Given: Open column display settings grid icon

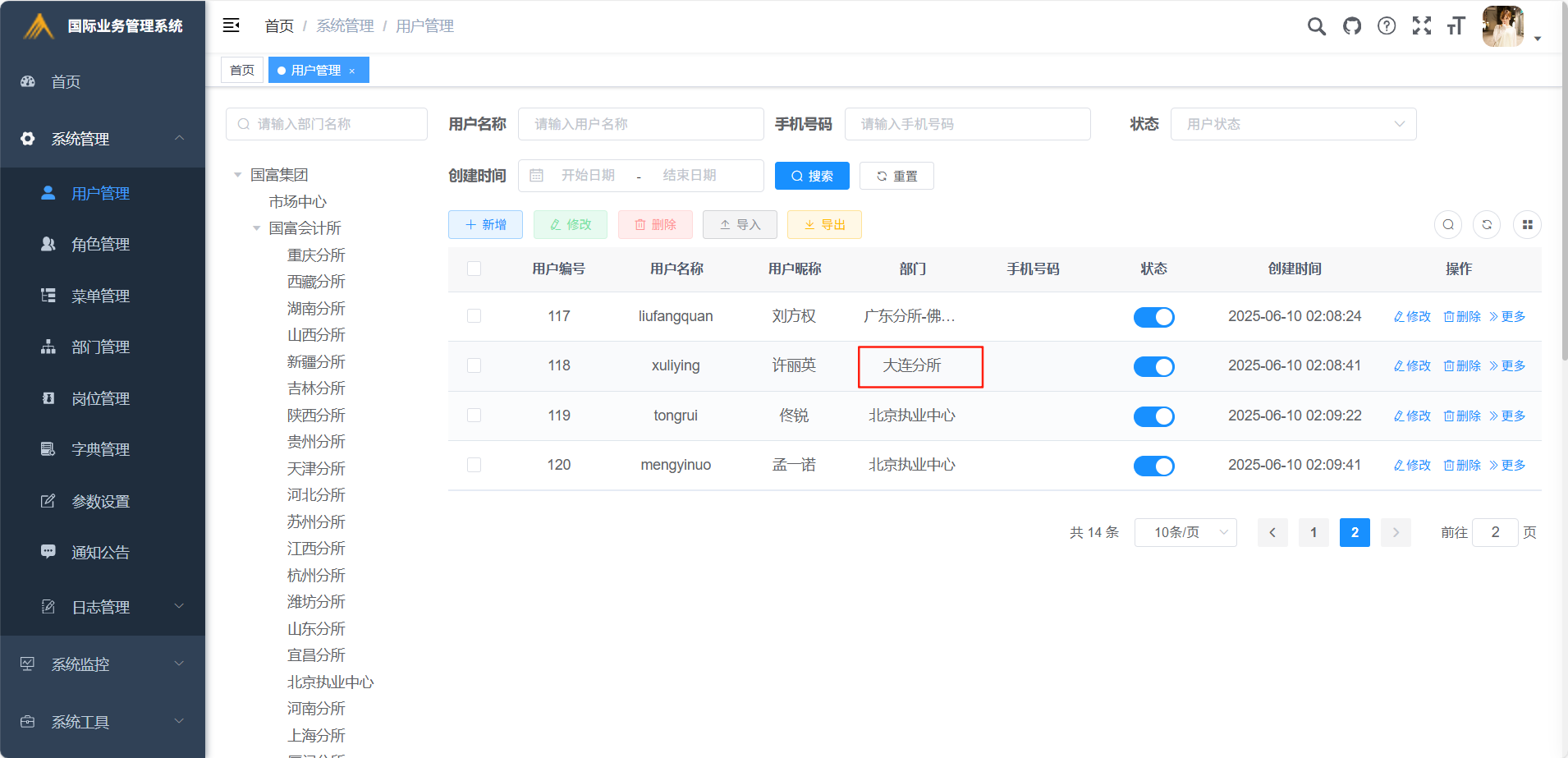Looking at the screenshot, I should (x=1527, y=224).
